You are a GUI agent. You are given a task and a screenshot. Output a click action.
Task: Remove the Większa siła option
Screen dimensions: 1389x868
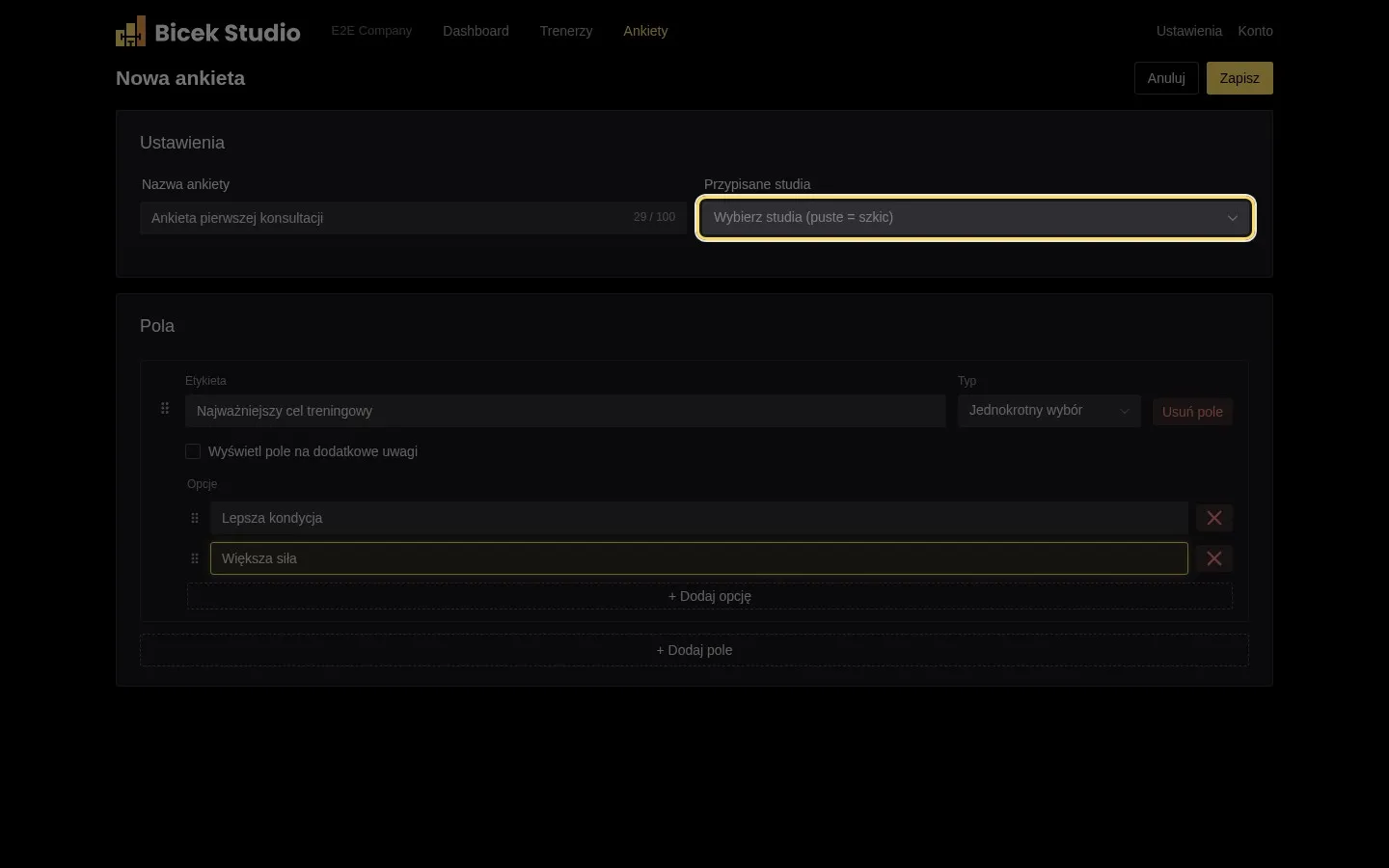tap(1214, 558)
